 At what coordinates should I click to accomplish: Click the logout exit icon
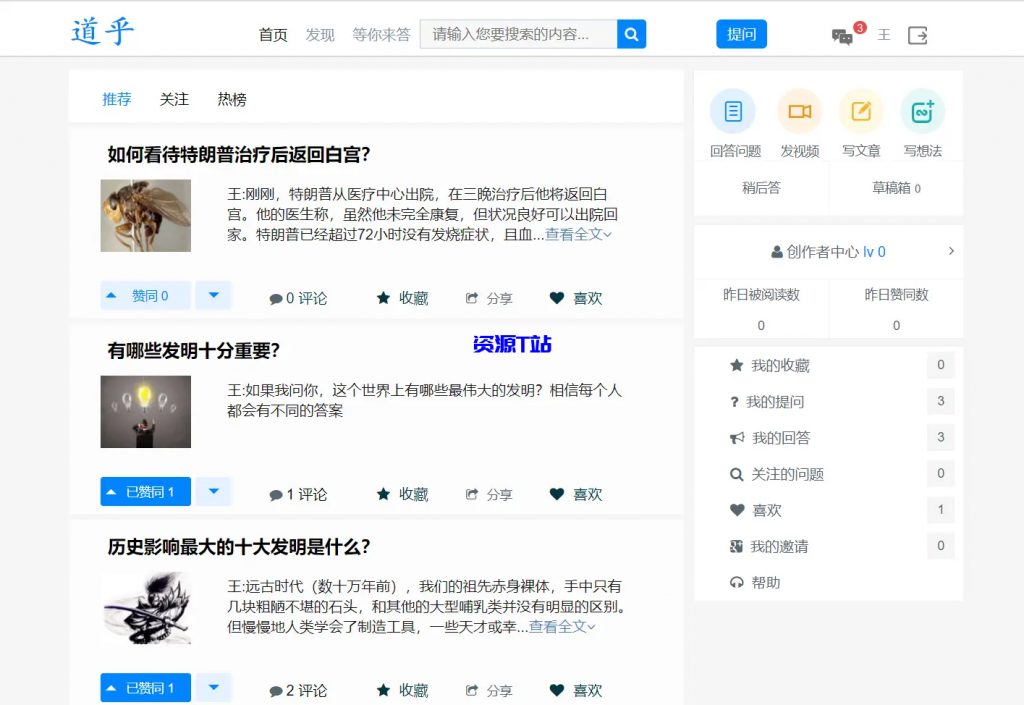(x=918, y=35)
